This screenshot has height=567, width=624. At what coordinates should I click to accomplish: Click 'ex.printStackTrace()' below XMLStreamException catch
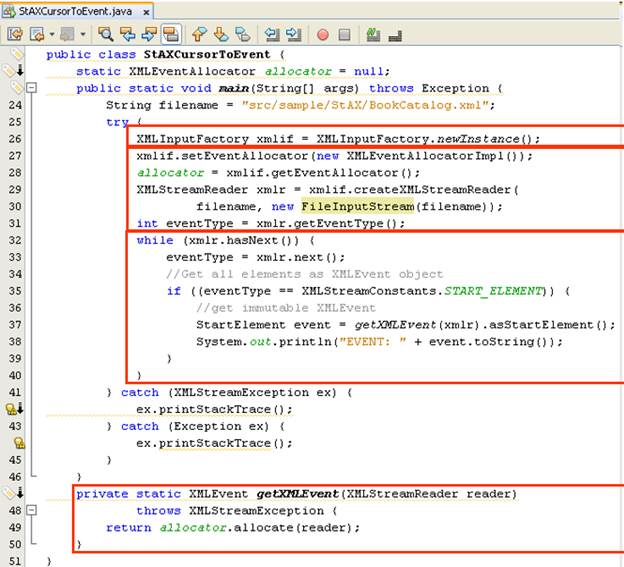[x=209, y=409]
